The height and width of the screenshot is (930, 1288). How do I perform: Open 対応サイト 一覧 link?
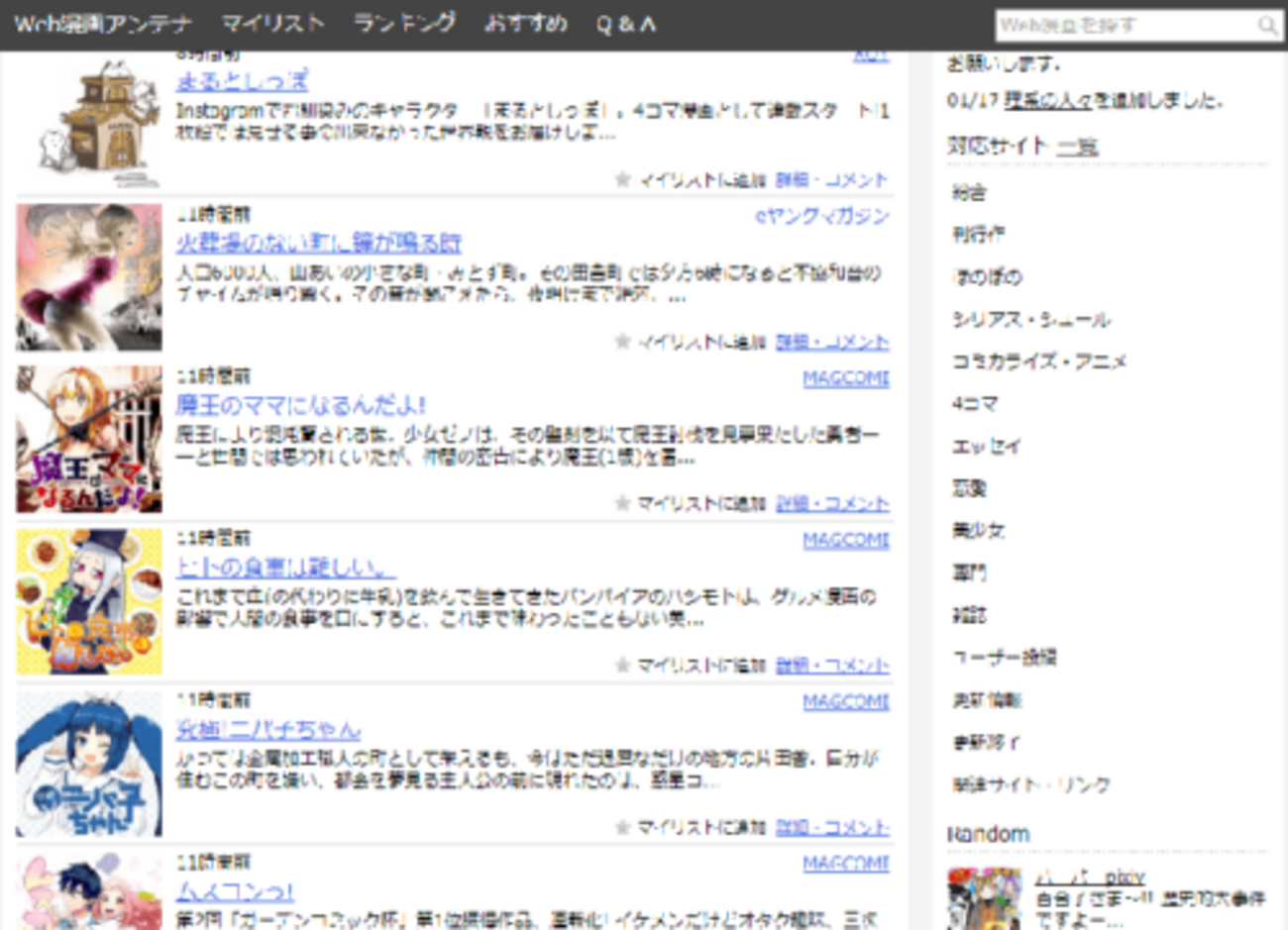[x=1077, y=147]
